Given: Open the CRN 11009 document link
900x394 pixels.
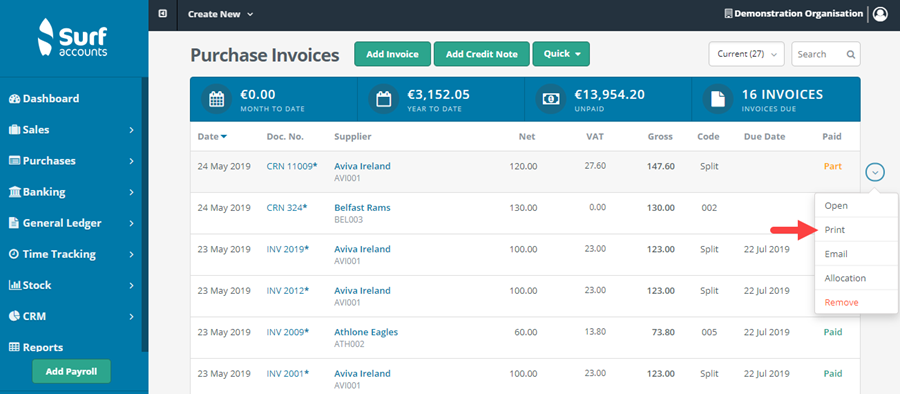Looking at the screenshot, I should coord(292,166).
